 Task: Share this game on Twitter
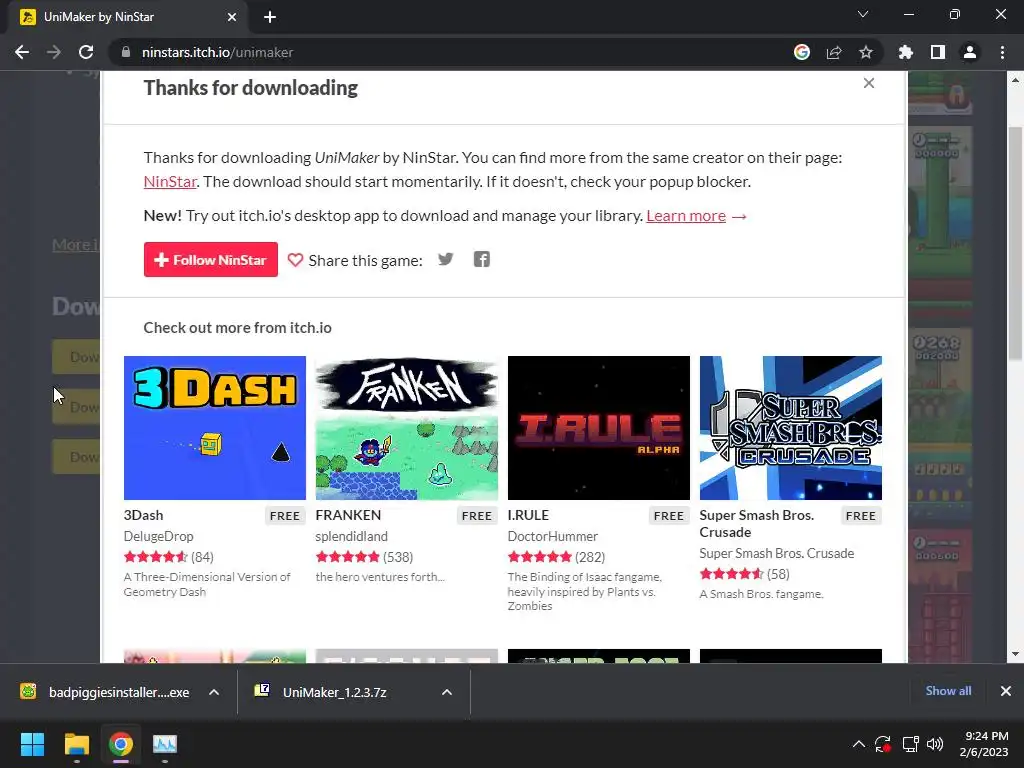[x=445, y=259]
